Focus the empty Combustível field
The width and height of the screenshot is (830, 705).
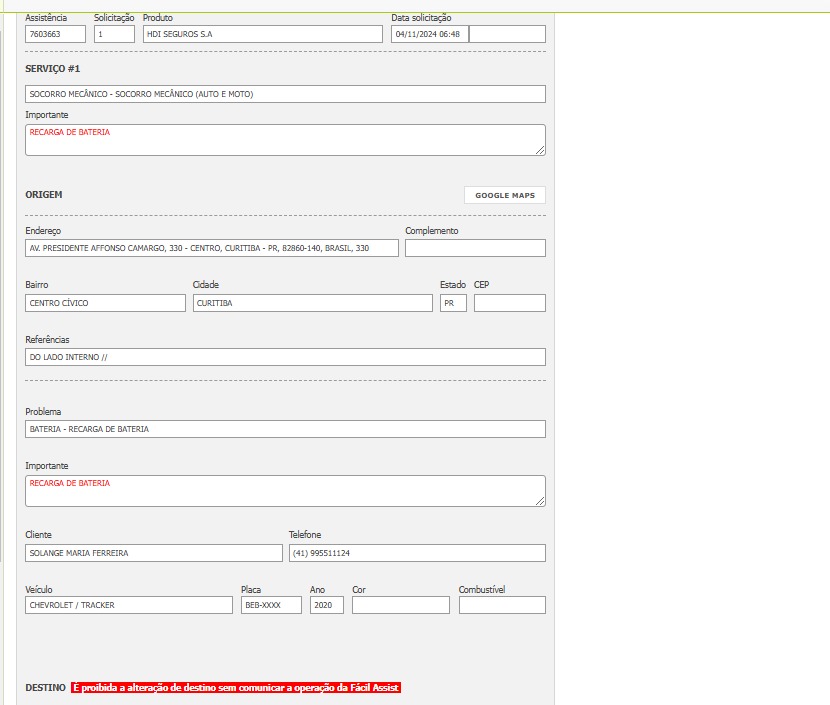click(502, 605)
